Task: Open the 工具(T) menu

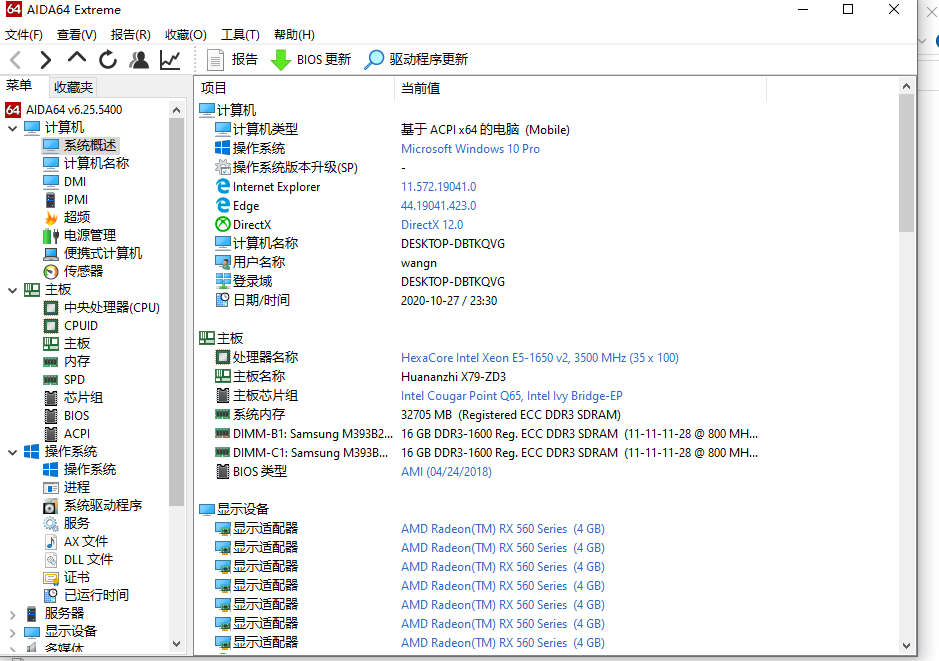Action: pos(240,35)
